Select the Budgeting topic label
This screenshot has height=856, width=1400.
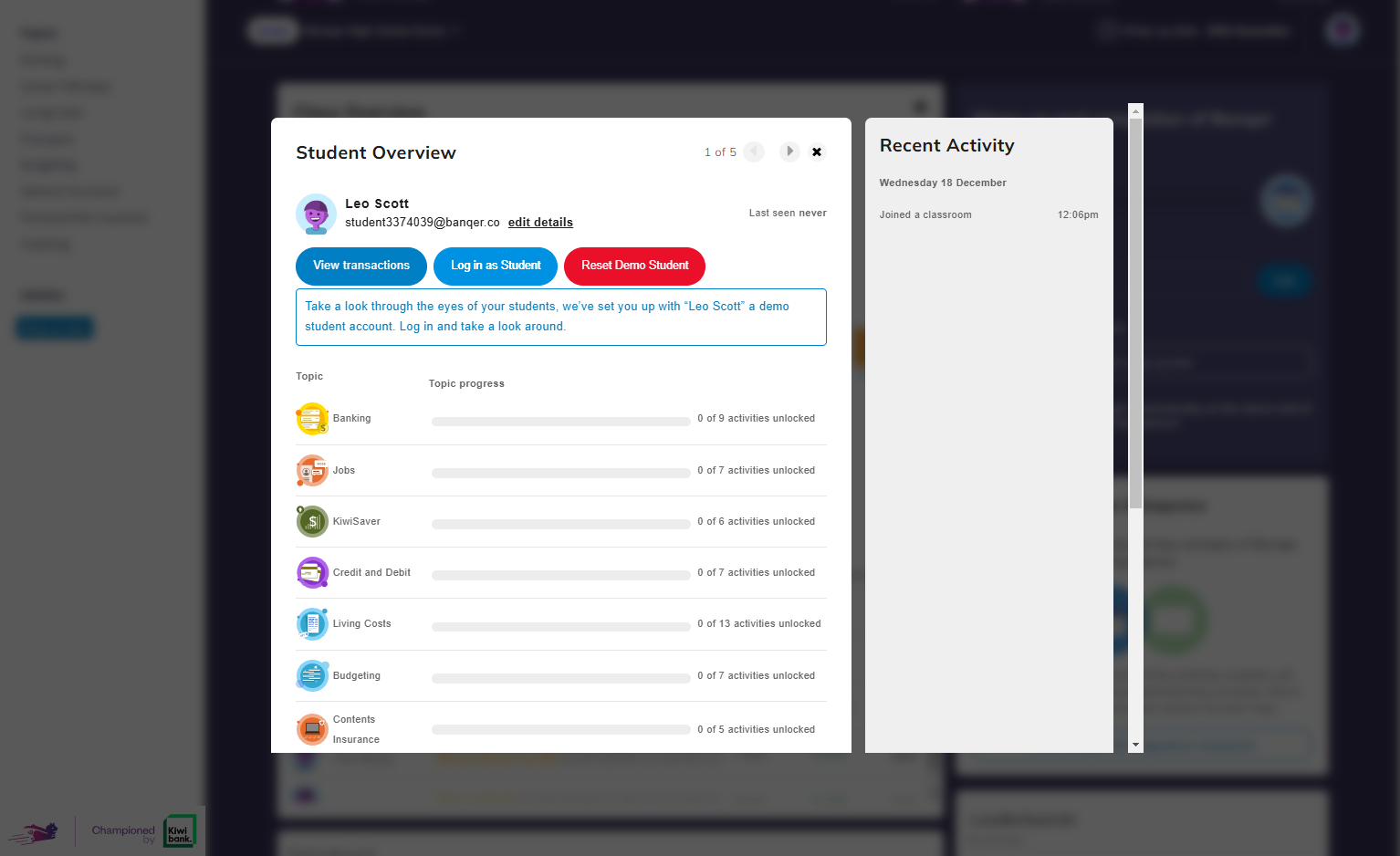click(357, 676)
